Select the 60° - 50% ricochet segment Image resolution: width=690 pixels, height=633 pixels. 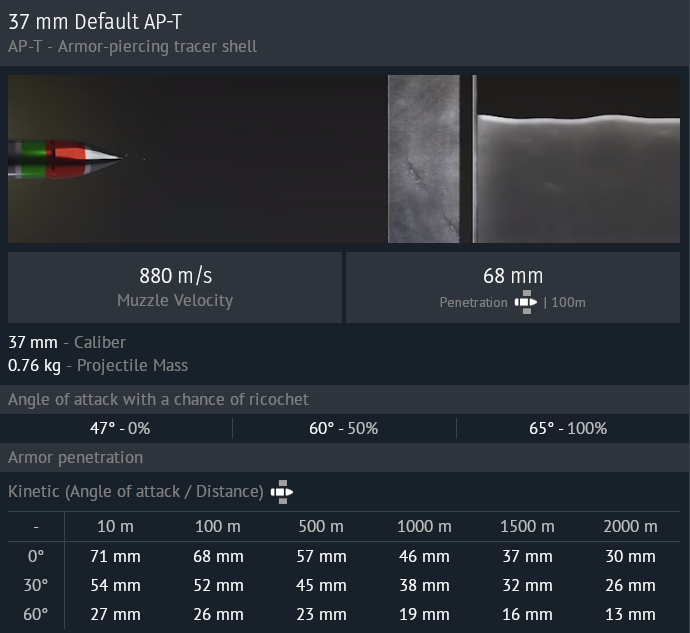(x=343, y=428)
